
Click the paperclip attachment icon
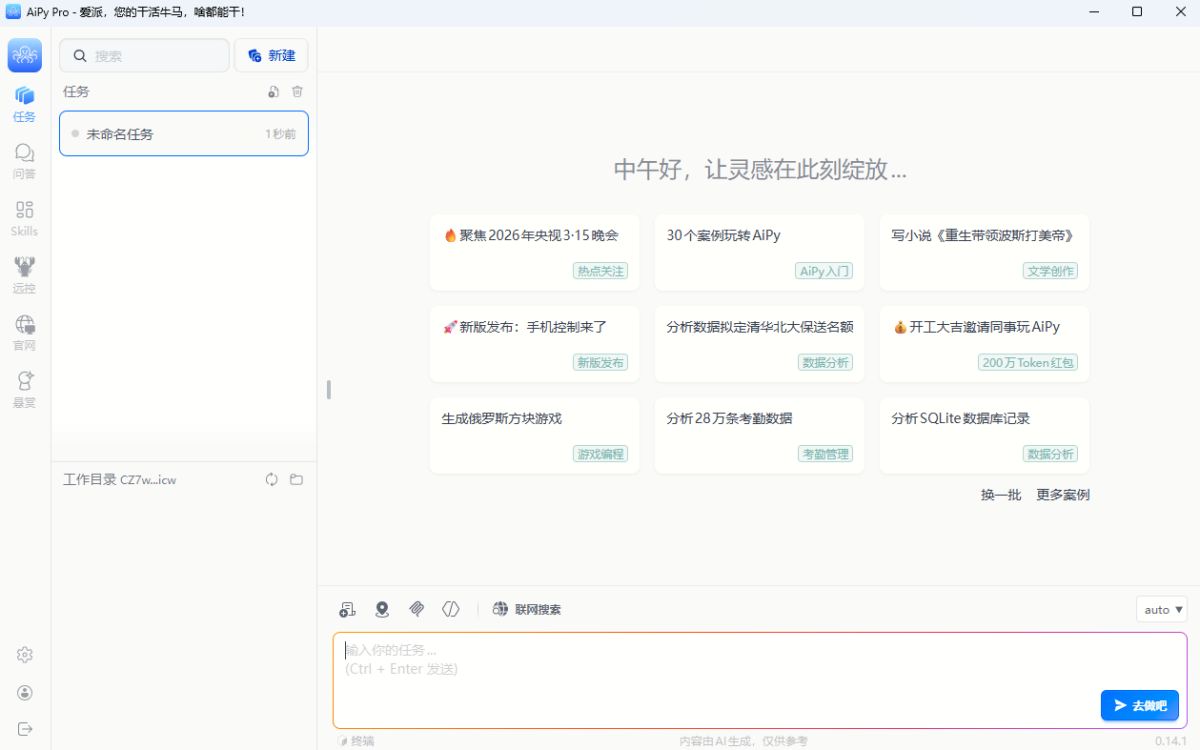click(x=417, y=609)
